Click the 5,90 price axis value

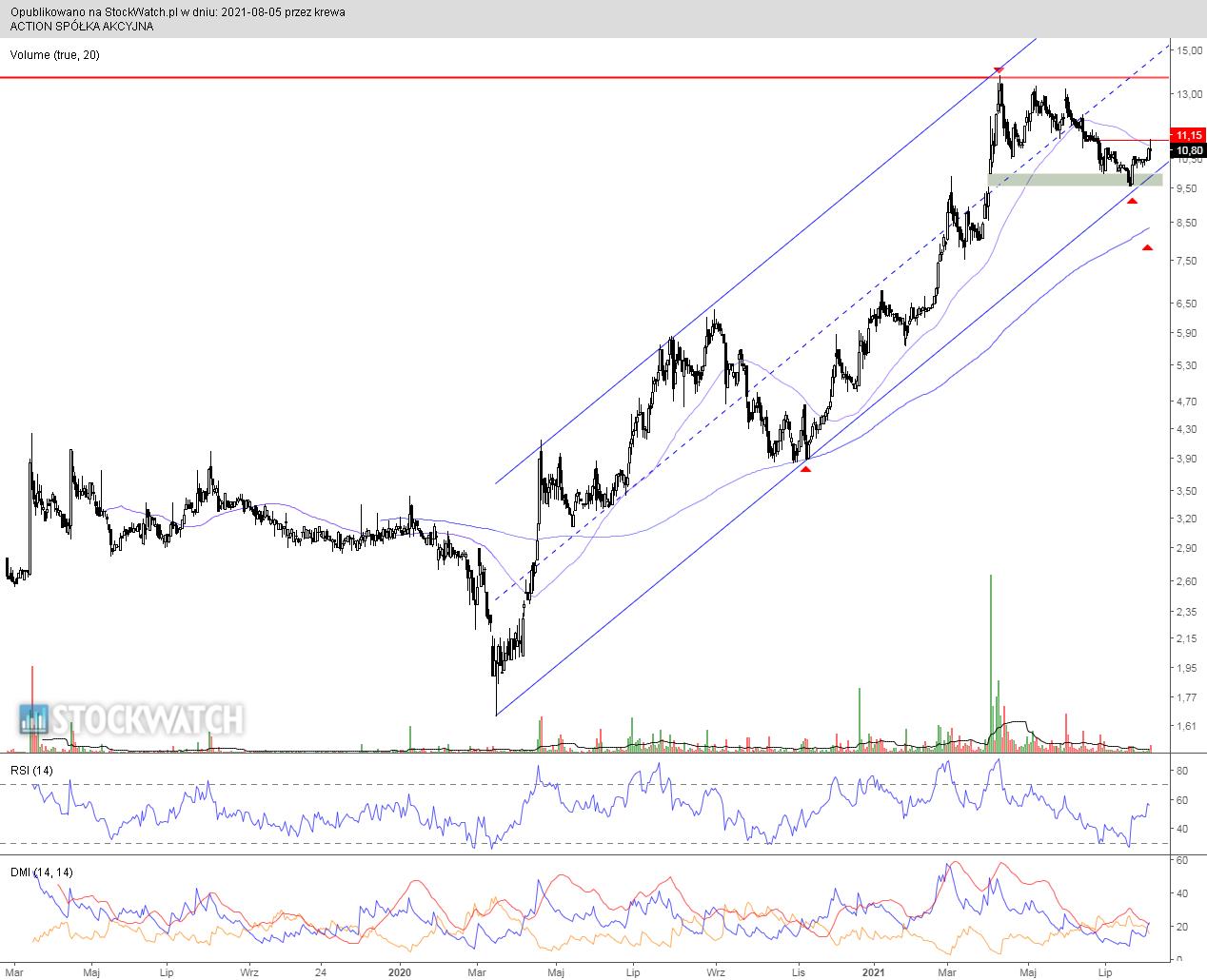point(1189,333)
